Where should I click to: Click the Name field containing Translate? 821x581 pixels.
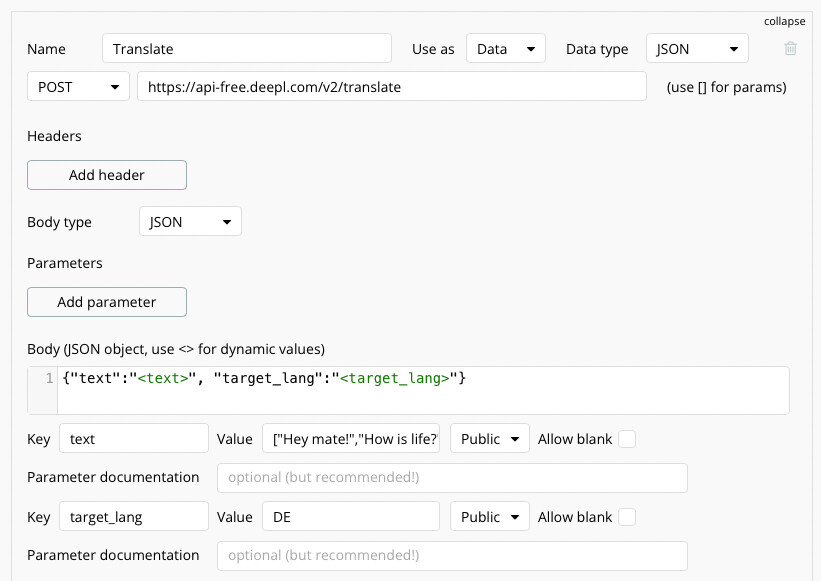[246, 48]
